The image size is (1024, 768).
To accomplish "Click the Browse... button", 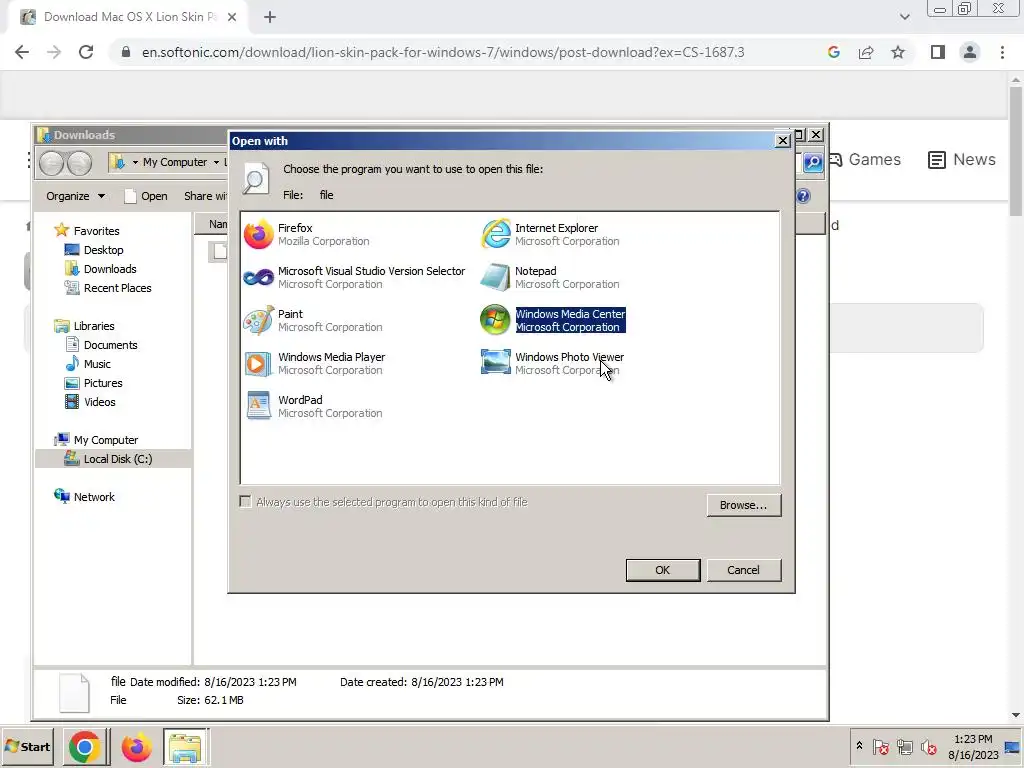I will tap(743, 505).
